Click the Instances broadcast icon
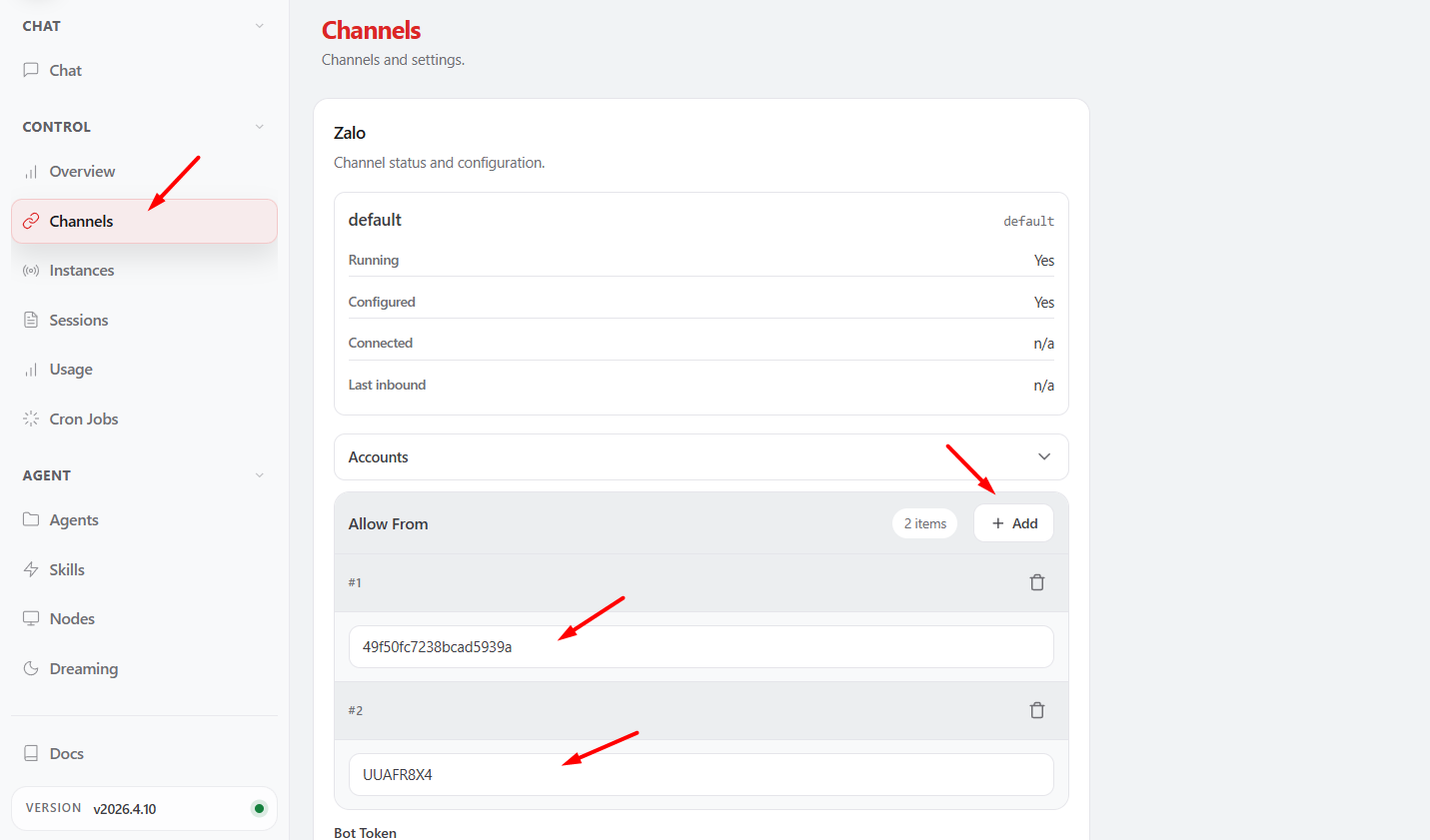This screenshot has width=1430, height=840. coord(31,270)
